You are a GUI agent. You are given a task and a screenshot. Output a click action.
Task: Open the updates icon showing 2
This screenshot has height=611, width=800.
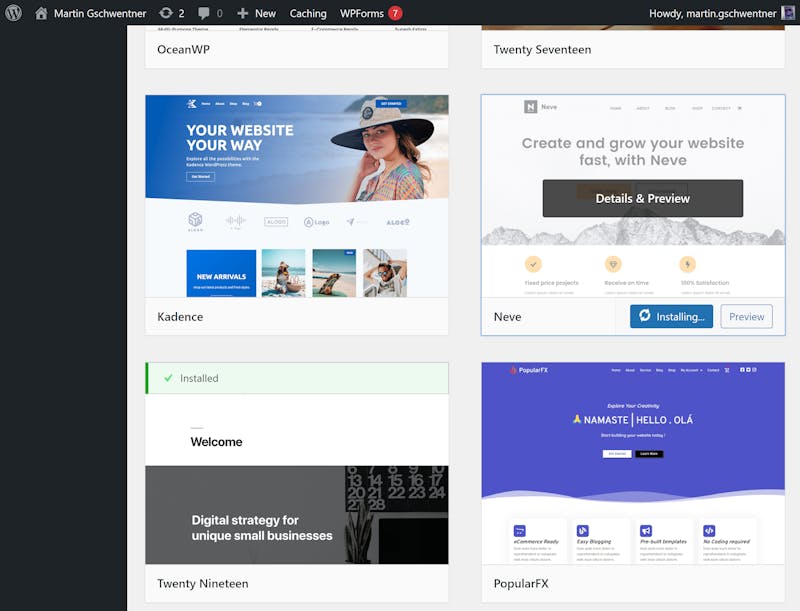pyautogui.click(x=166, y=13)
